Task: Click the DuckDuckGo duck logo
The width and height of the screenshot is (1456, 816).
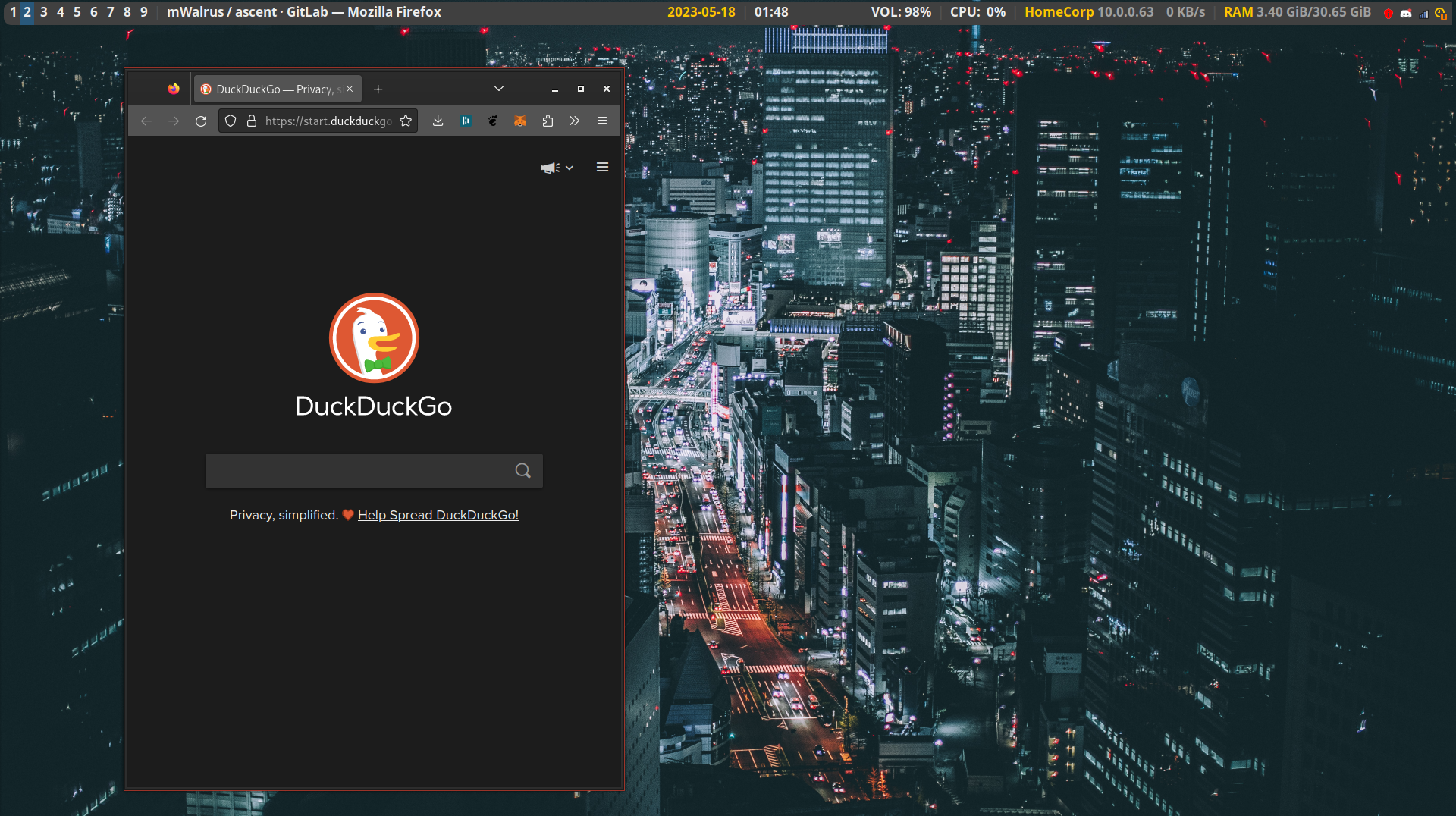Action: coord(374,337)
